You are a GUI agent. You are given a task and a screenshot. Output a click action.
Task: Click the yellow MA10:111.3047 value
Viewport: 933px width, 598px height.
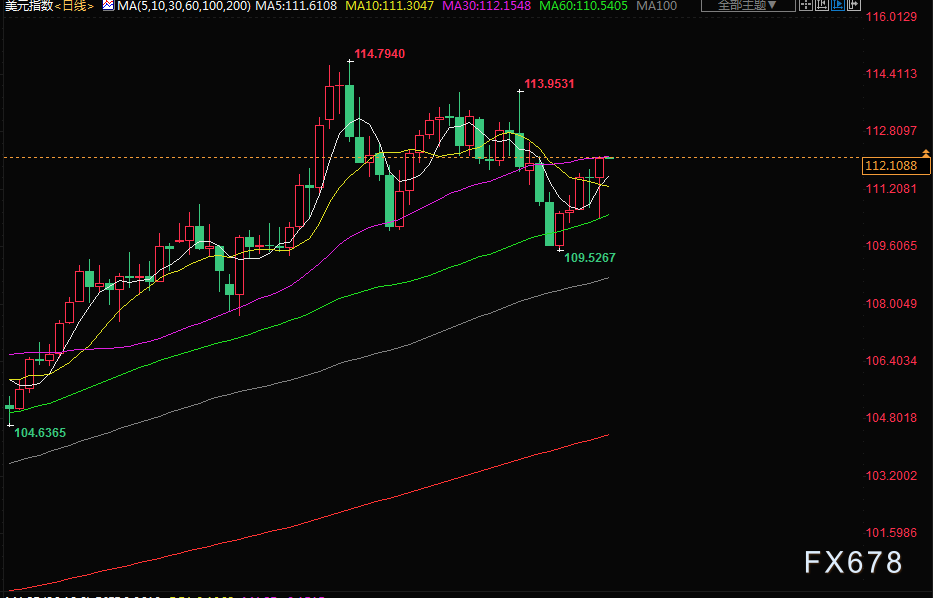click(x=390, y=6)
